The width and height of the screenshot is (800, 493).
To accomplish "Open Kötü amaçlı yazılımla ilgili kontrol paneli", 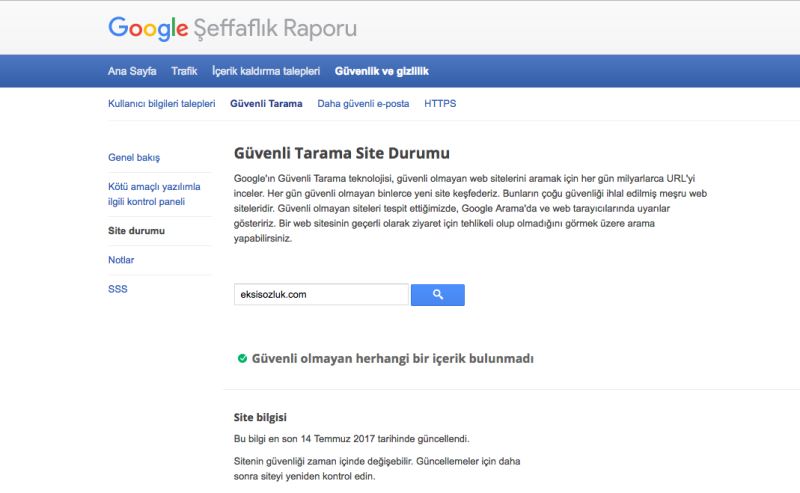I will coord(154,194).
